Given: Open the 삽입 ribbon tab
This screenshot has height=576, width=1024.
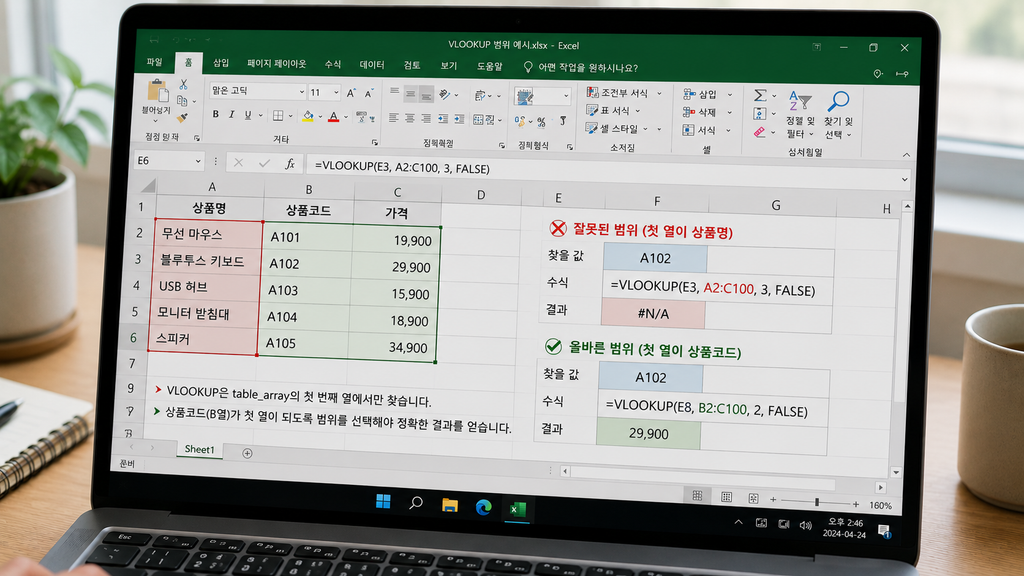Looking at the screenshot, I should (221, 63).
